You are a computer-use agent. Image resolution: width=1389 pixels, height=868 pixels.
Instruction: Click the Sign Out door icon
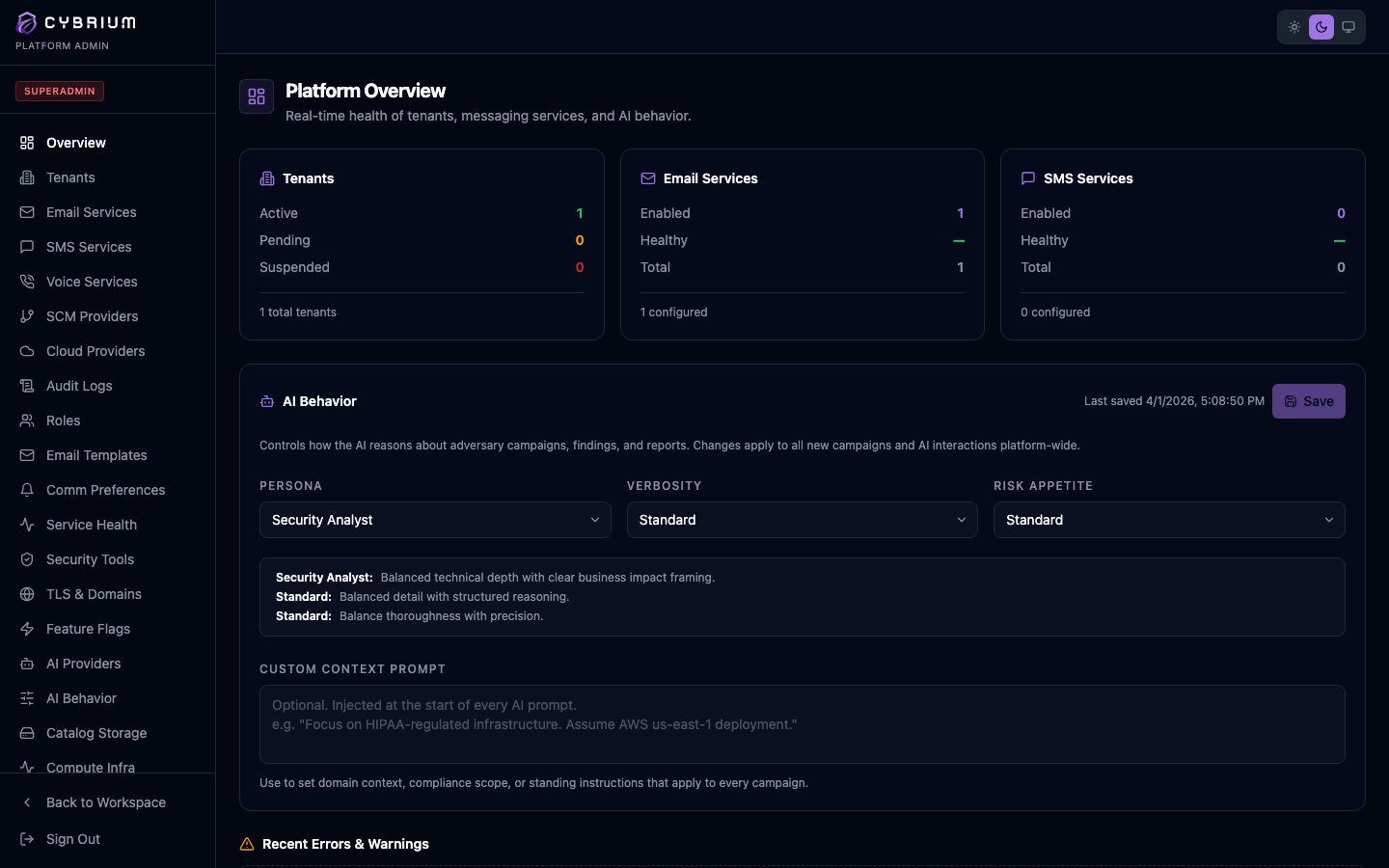(x=27, y=839)
